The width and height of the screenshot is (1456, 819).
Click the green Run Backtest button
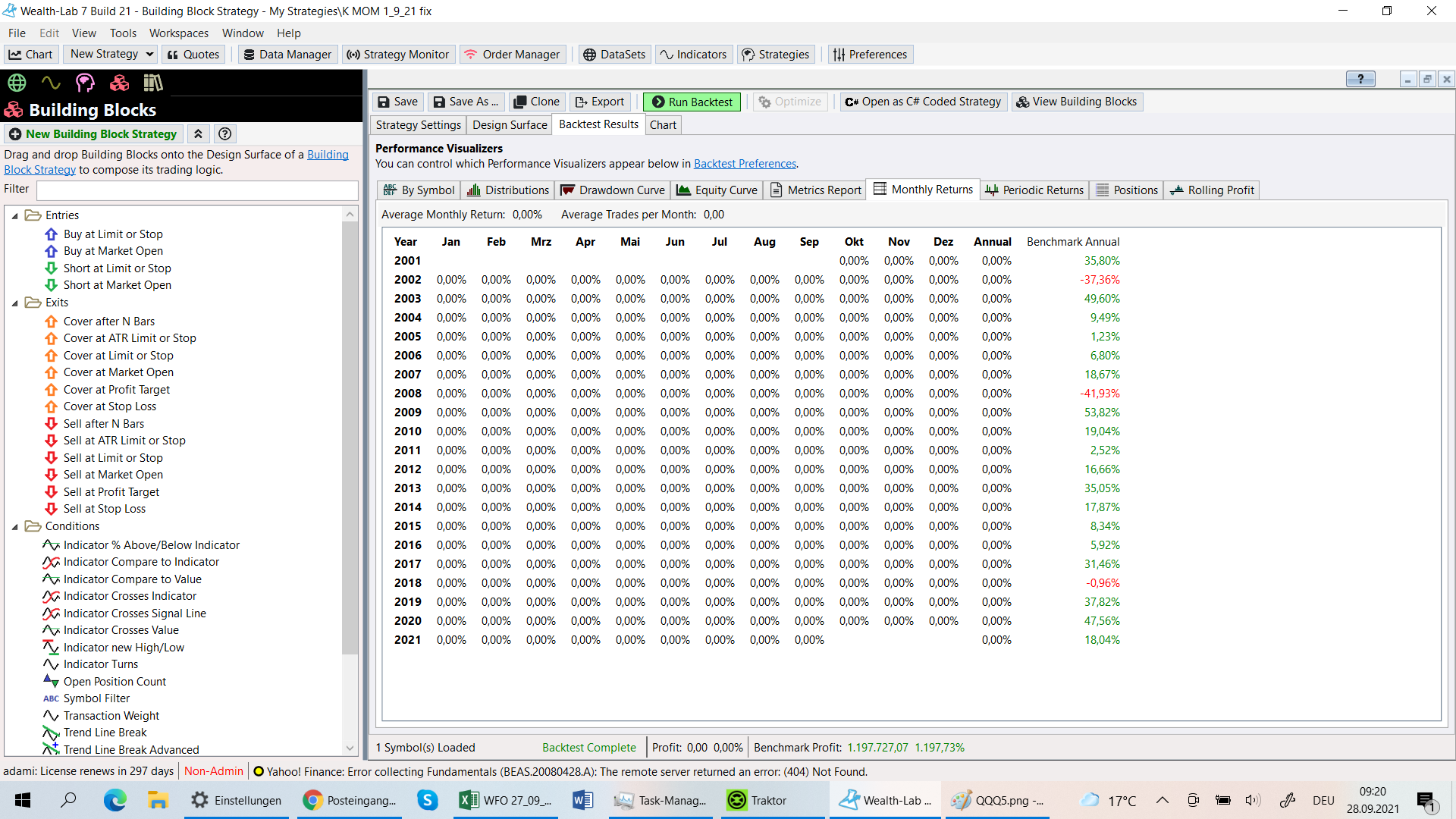(692, 102)
